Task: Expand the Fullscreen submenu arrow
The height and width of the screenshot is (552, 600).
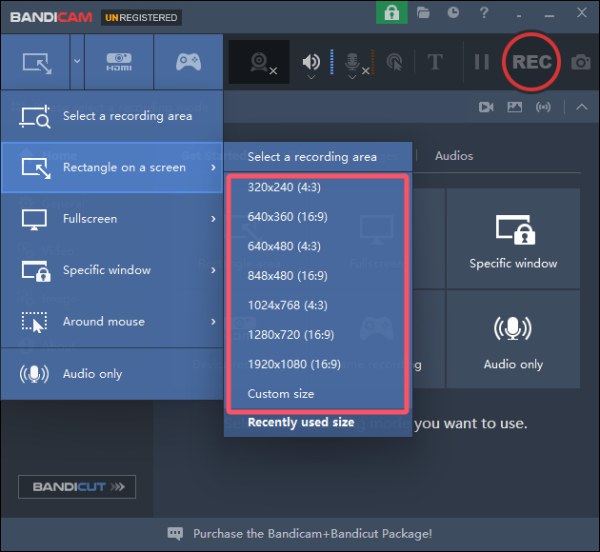Action: 213,219
